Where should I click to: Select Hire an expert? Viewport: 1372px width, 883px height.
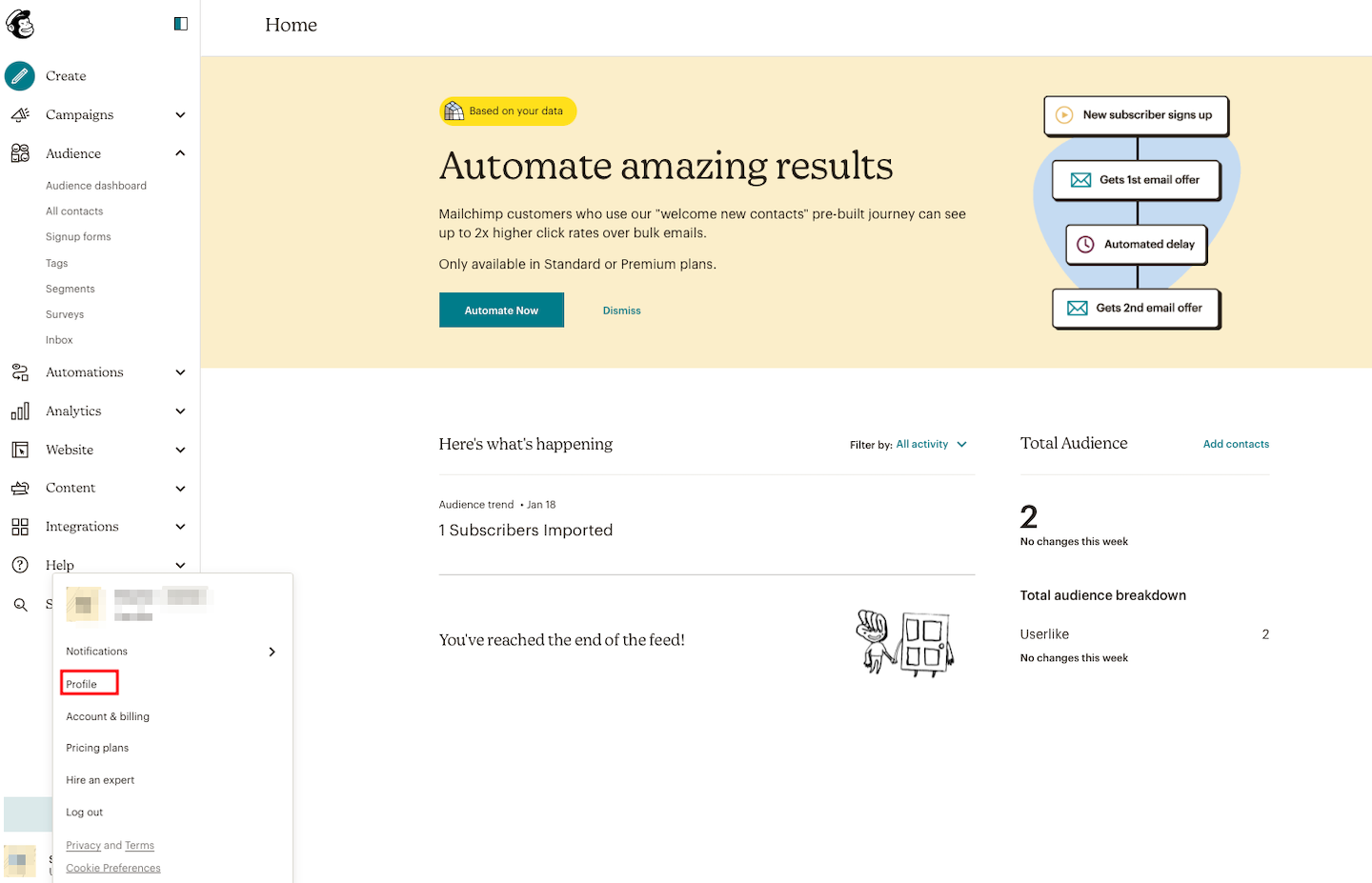click(100, 780)
